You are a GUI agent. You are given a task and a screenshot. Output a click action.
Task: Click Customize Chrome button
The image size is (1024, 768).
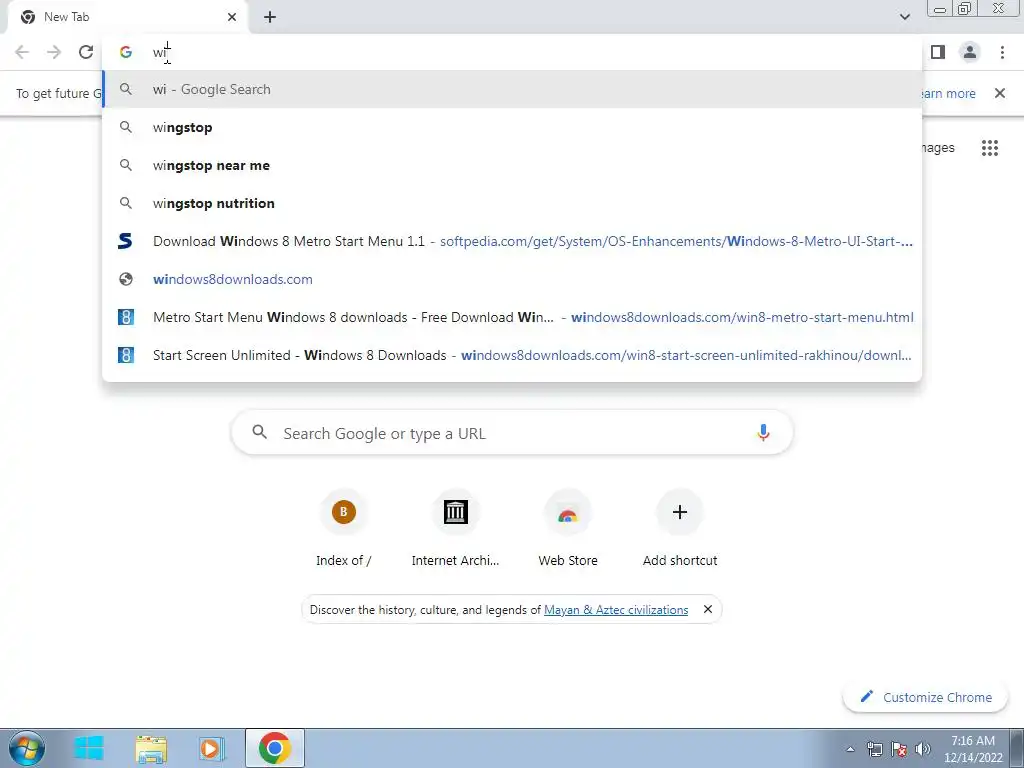[925, 697]
